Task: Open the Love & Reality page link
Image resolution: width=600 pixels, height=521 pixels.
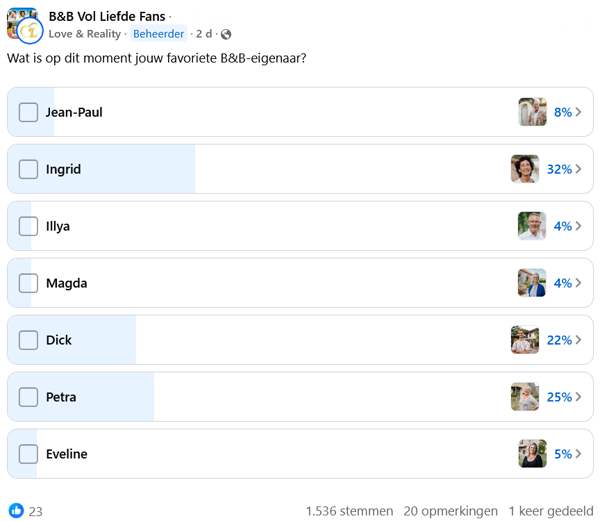Action: click(84, 34)
